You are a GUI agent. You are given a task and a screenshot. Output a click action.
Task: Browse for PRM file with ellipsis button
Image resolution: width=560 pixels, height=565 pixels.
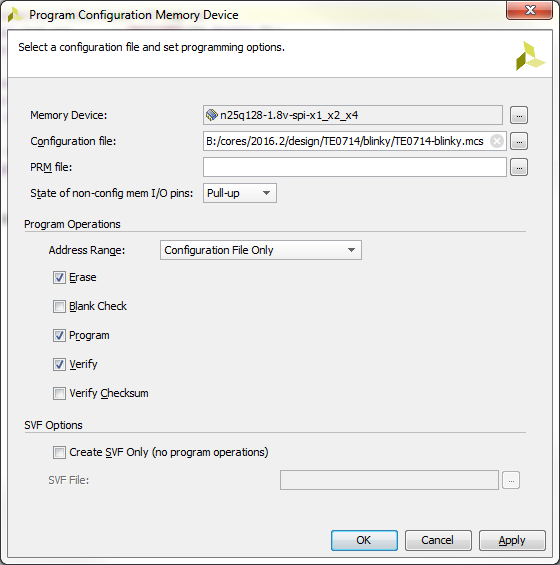click(x=519, y=167)
